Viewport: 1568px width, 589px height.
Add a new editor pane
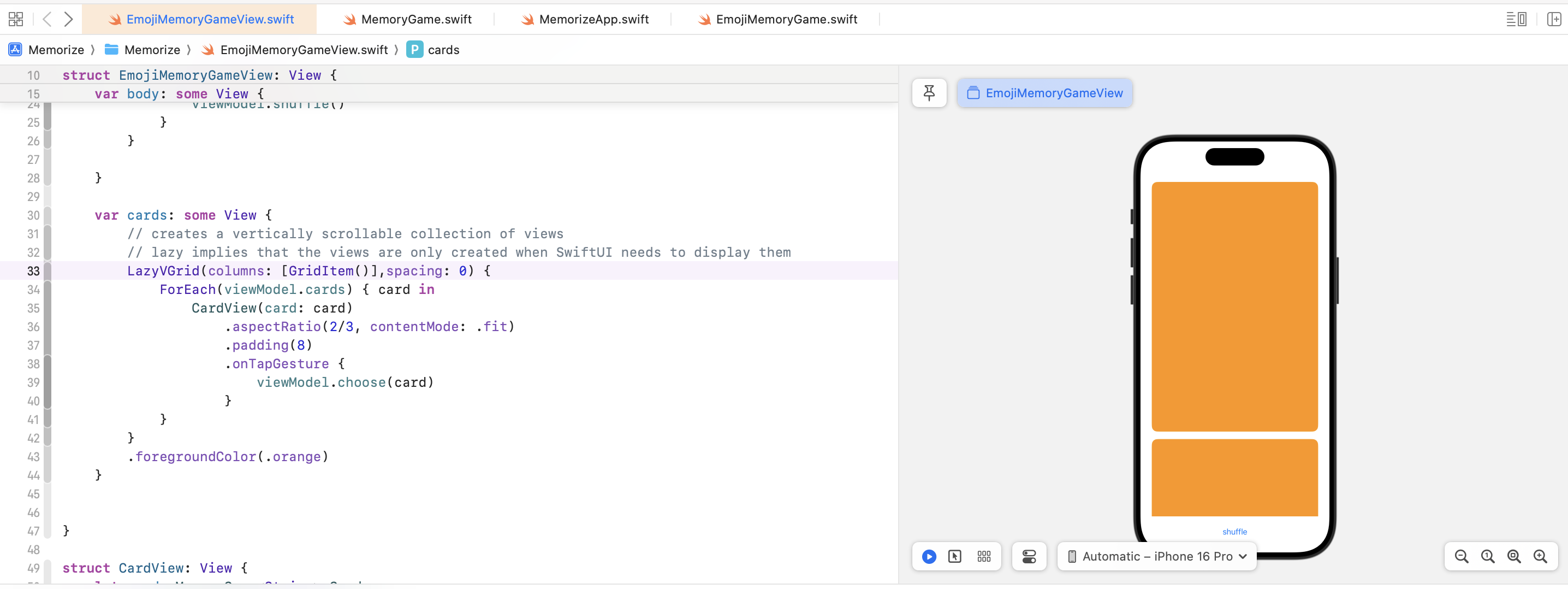pos(1553,20)
